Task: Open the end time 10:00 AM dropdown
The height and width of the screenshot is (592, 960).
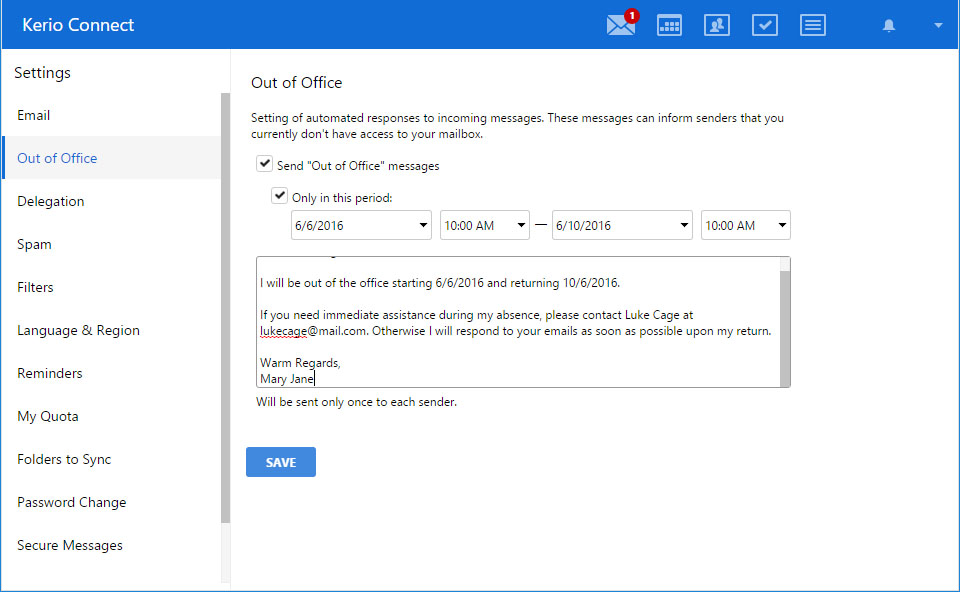Action: [746, 225]
